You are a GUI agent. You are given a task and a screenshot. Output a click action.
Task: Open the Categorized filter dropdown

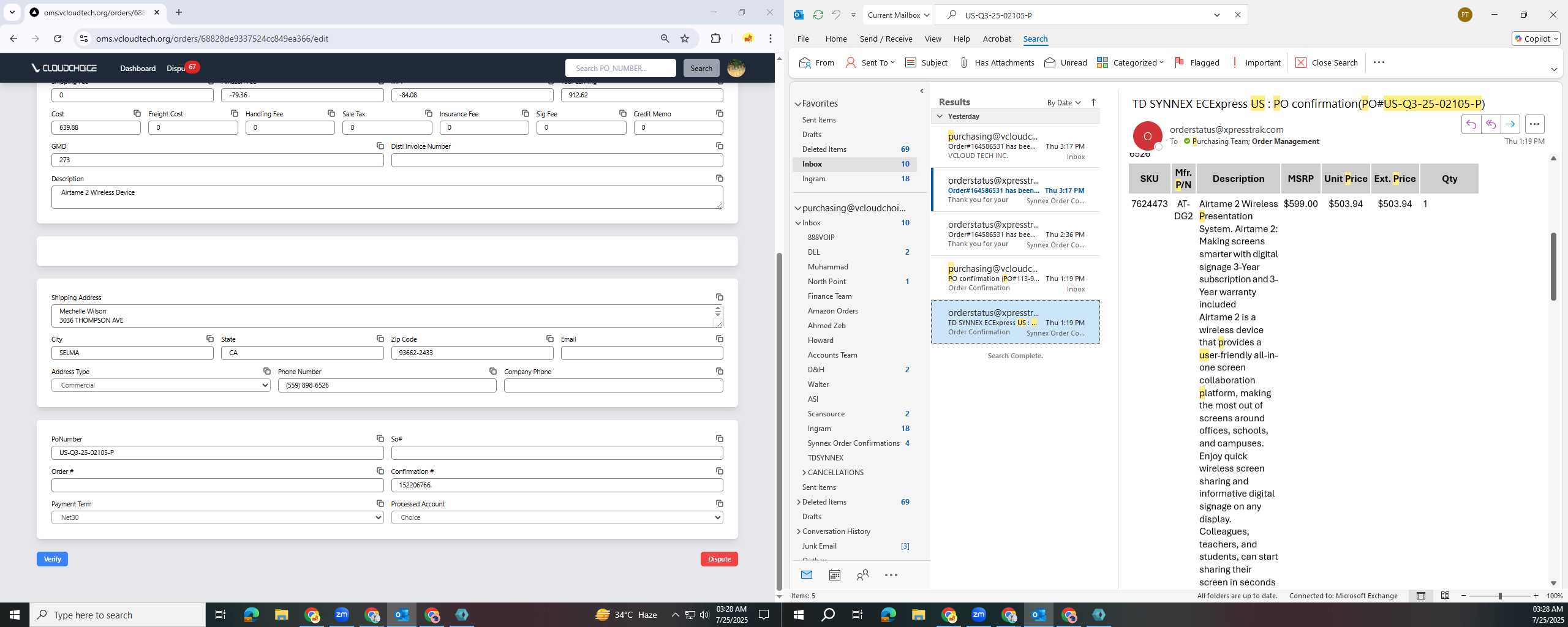click(1130, 62)
